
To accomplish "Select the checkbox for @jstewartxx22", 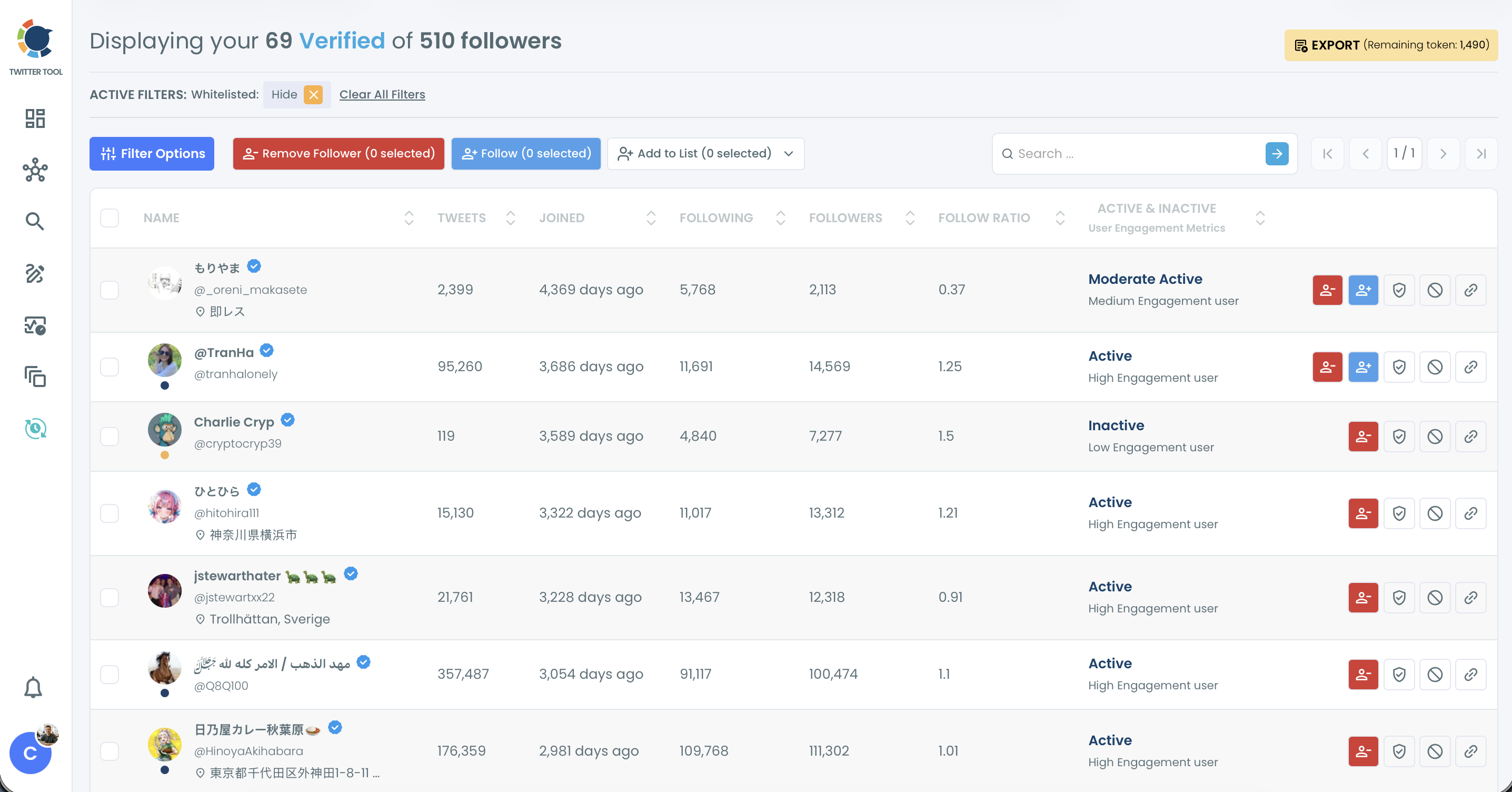I will click(109, 598).
